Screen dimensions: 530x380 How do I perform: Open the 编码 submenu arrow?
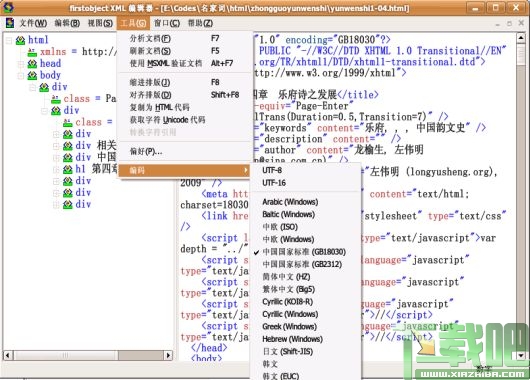[x=246, y=170]
